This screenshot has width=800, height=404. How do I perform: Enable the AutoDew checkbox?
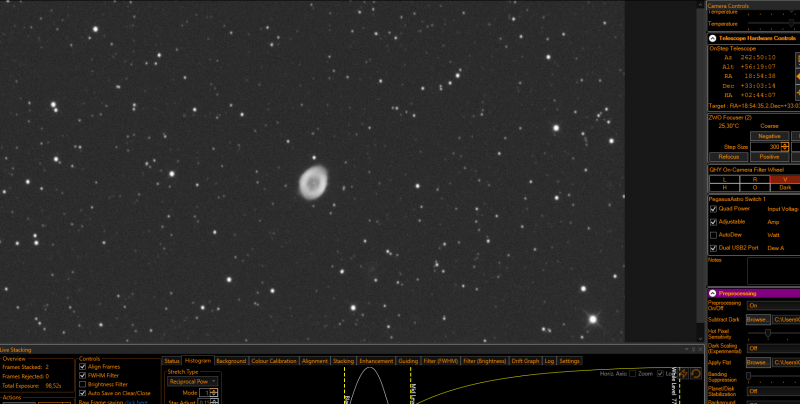[x=713, y=235]
